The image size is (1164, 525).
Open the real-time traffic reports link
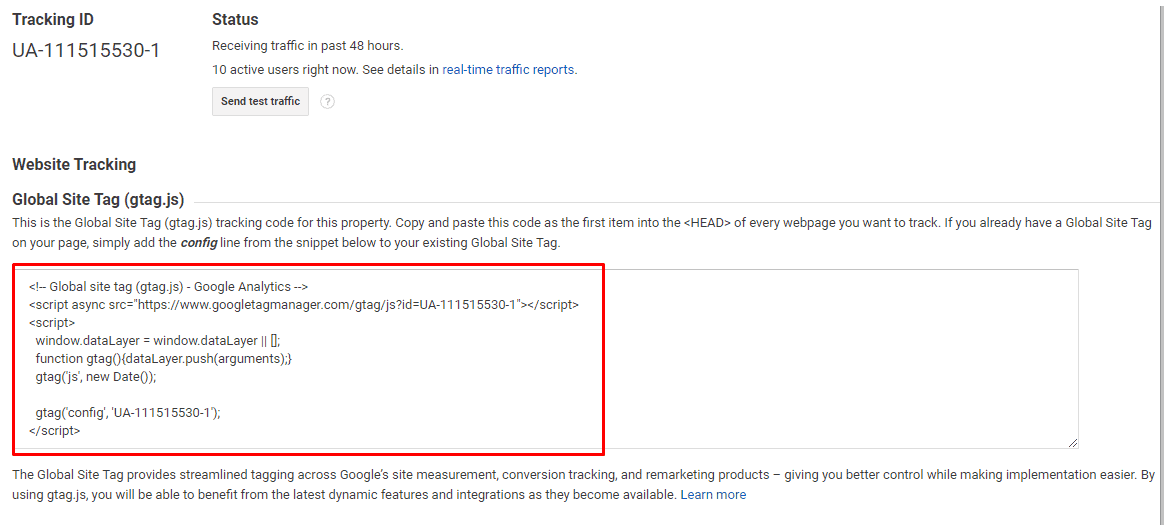pyautogui.click(x=509, y=70)
